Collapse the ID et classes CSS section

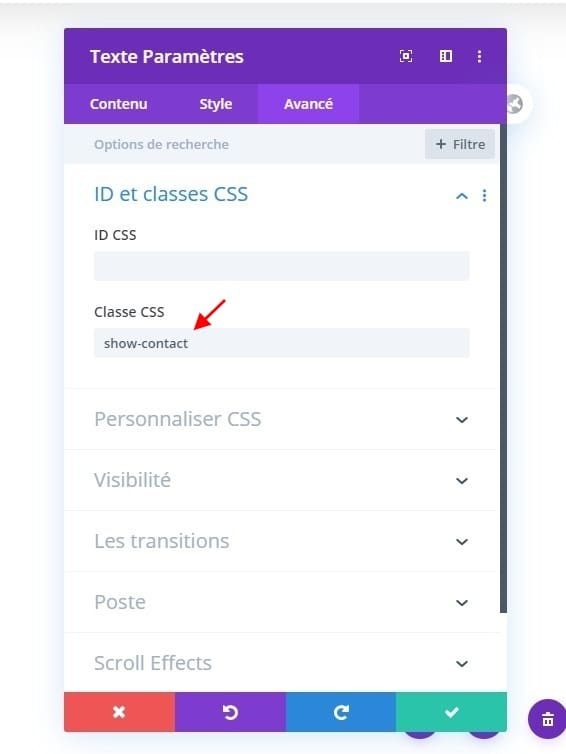[x=462, y=196]
